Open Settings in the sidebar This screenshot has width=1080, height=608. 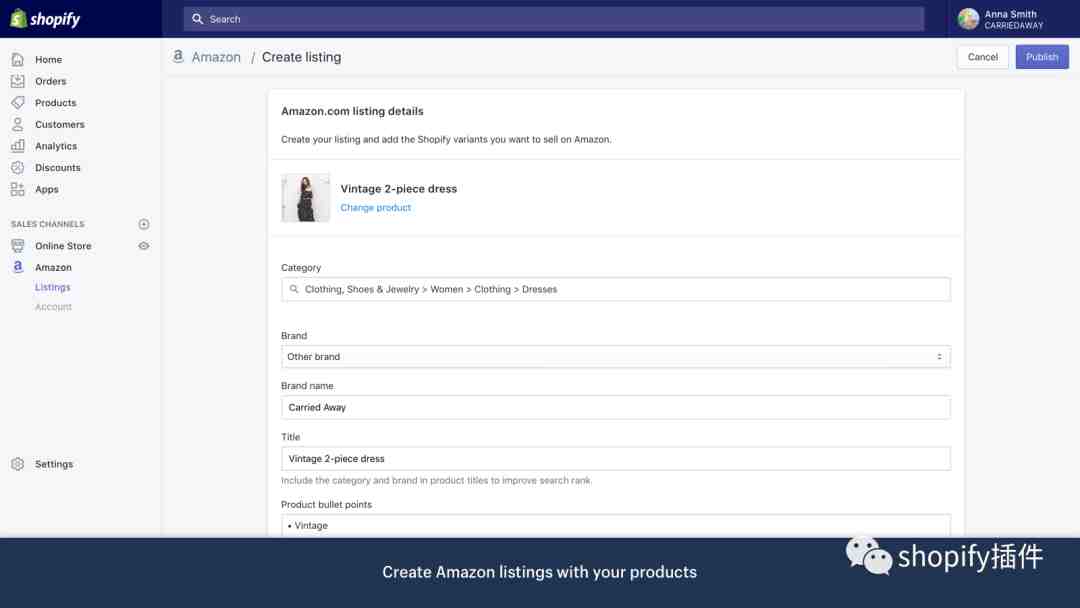click(54, 464)
